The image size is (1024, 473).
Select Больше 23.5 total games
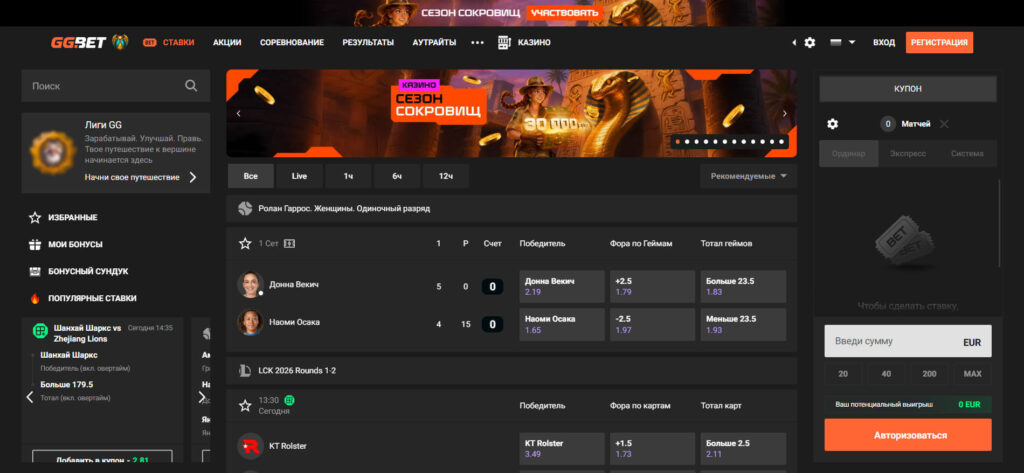[743, 286]
